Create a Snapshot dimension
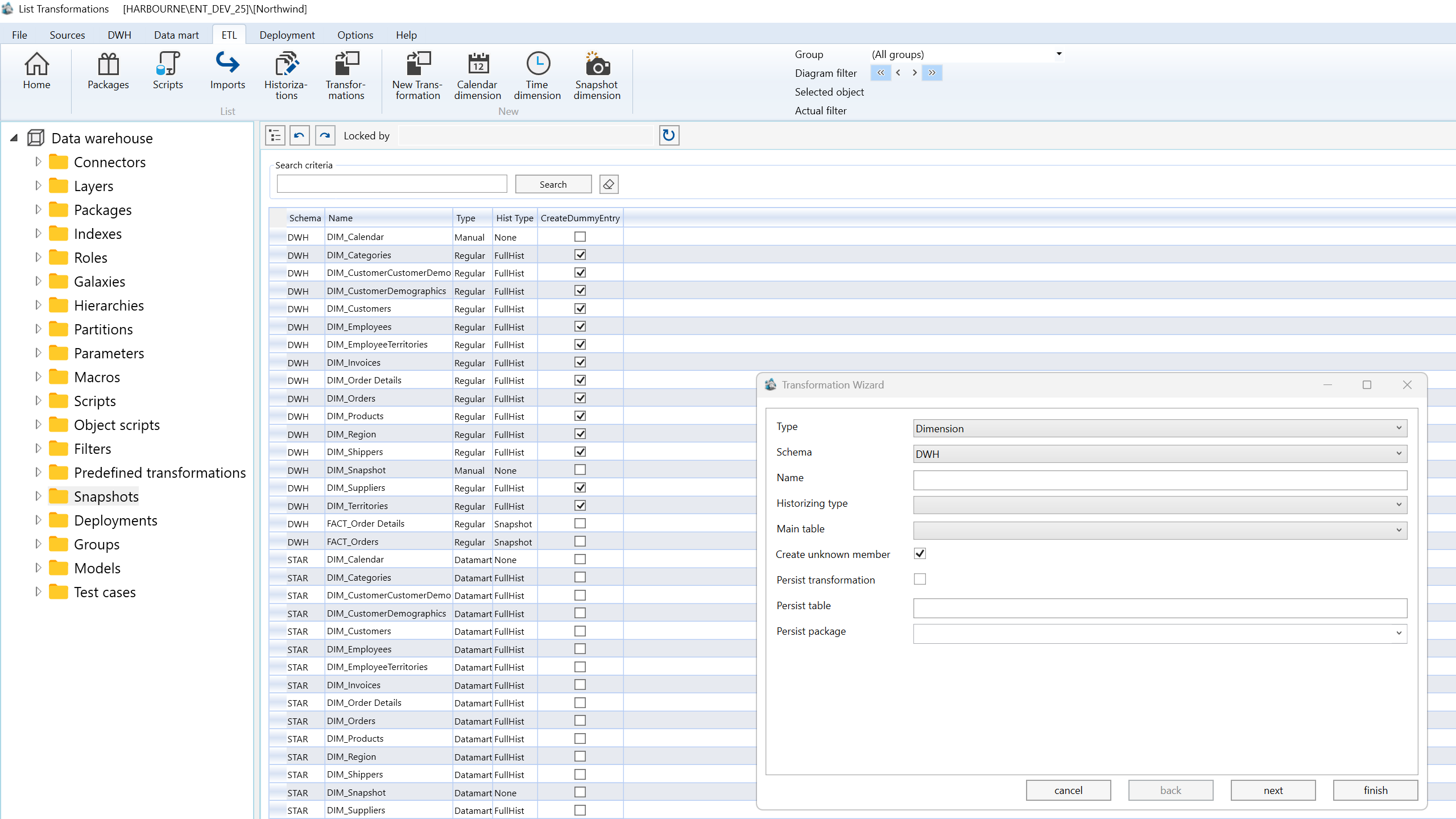 [597, 76]
